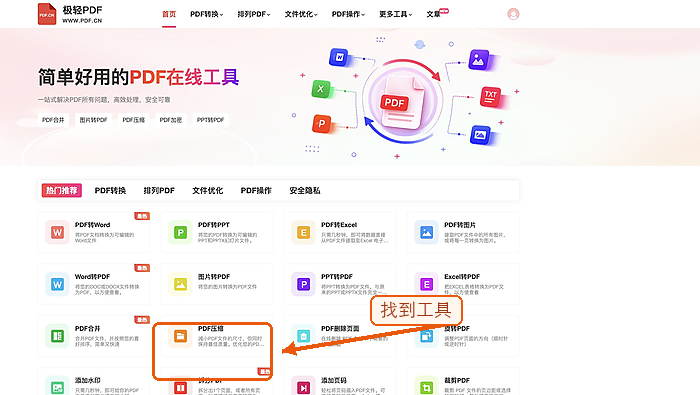Click the PDF加密 quick link in banner
Image resolution: width=700 pixels, height=395 pixels.
click(171, 120)
